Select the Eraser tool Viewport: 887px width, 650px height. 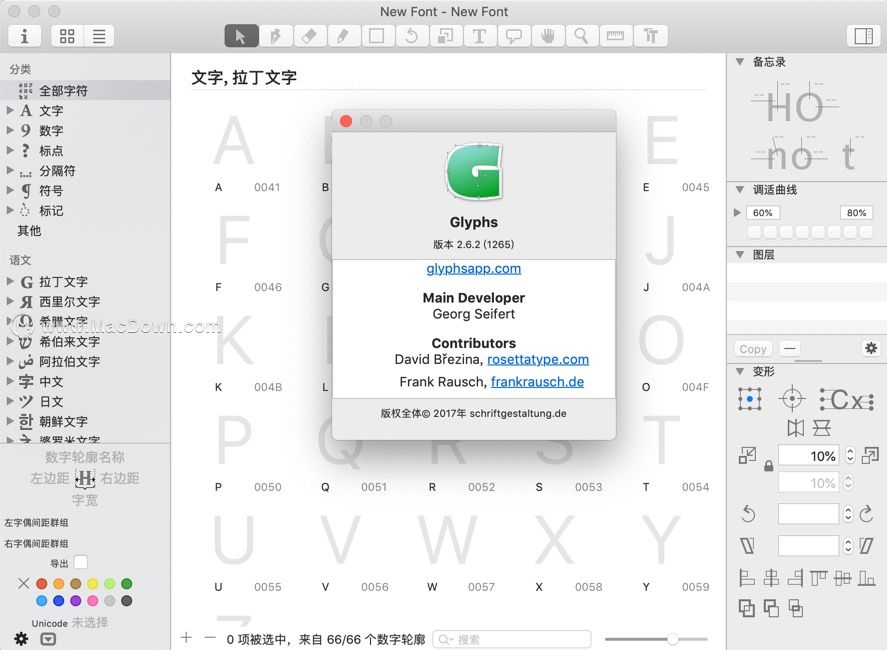pos(309,36)
